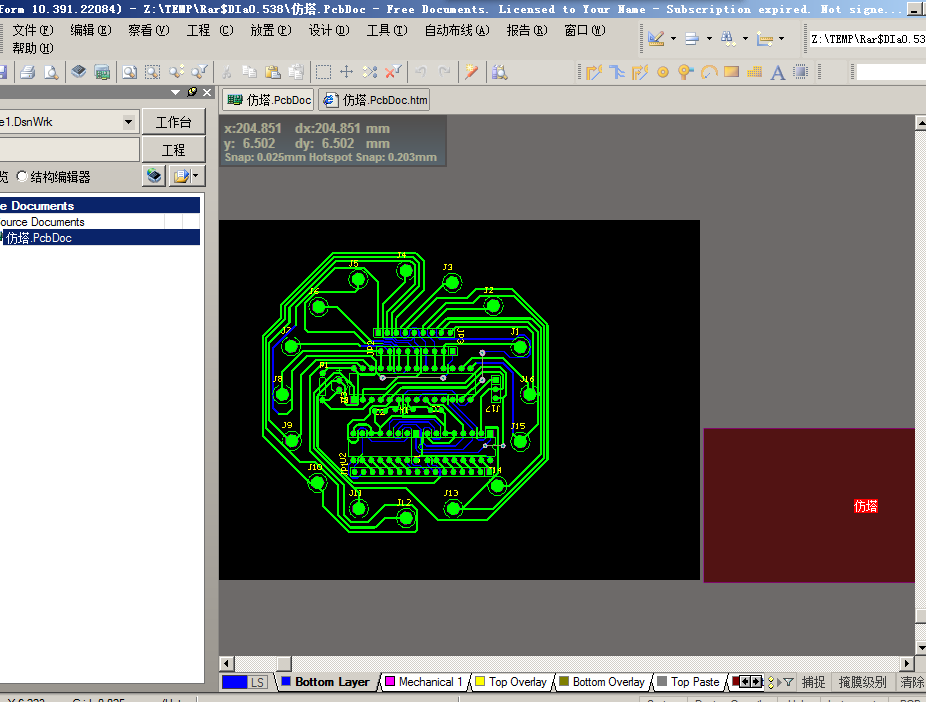Open the 编辑(E) menu
This screenshot has height=702, width=926.
point(90,30)
